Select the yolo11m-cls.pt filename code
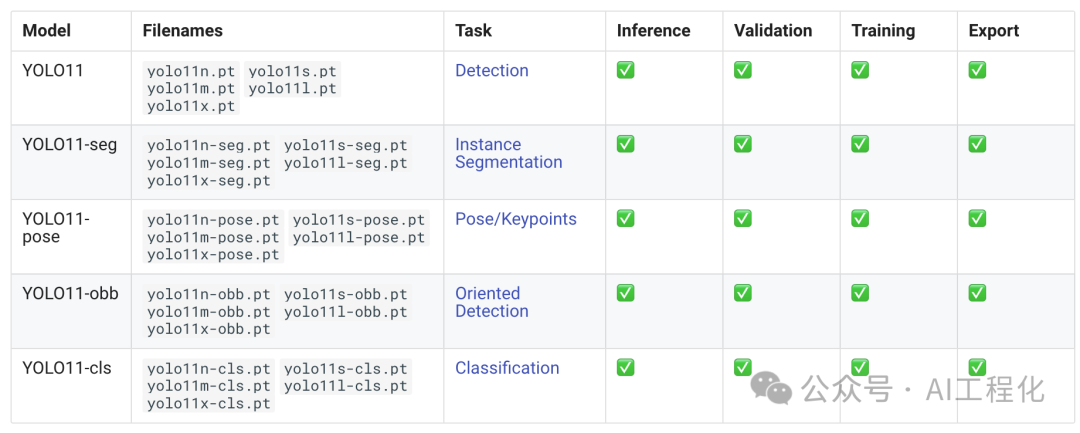This screenshot has height=433, width=1080. pyautogui.click(x=209, y=386)
